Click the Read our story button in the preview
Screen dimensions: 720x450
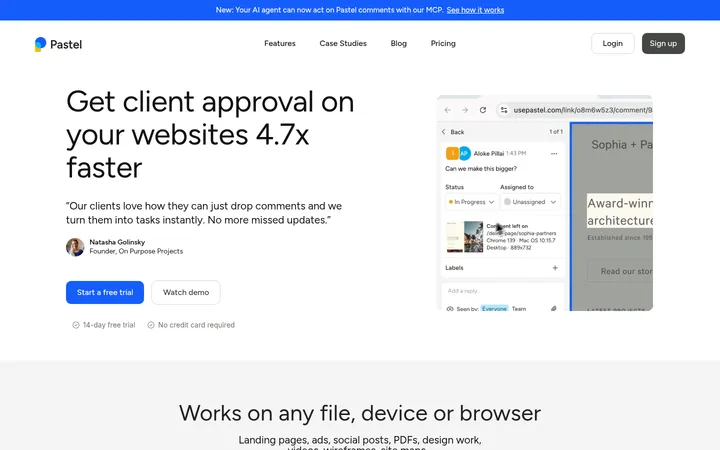[620, 271]
